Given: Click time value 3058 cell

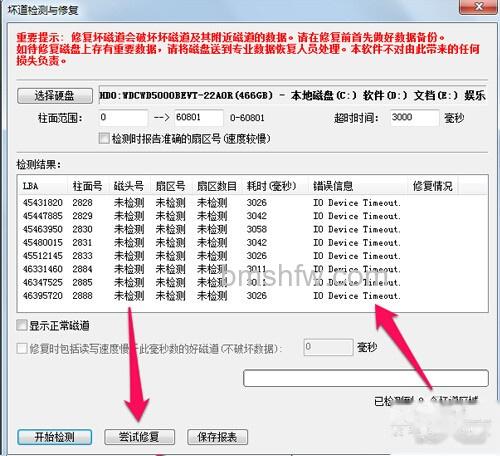Looking at the screenshot, I should pyautogui.click(x=257, y=229).
